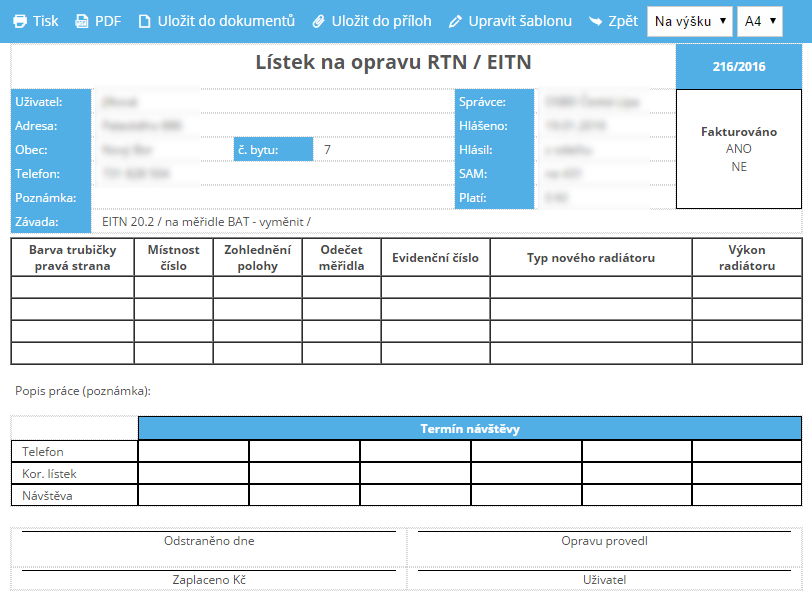The height and width of the screenshot is (600, 812).
Task: Click the Termín návštěvy header
Action: [470, 429]
